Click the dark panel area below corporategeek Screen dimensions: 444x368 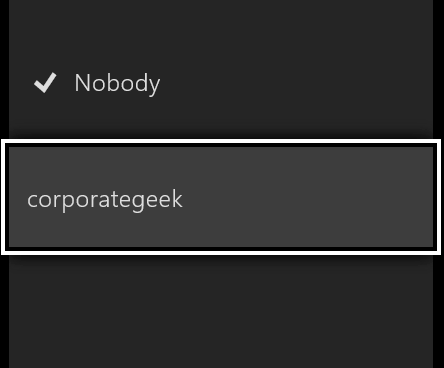tap(221, 312)
